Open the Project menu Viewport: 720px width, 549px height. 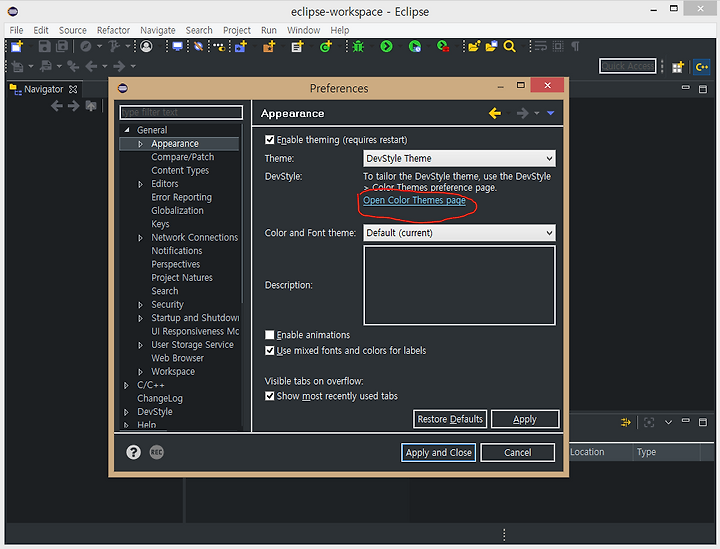tap(237, 30)
